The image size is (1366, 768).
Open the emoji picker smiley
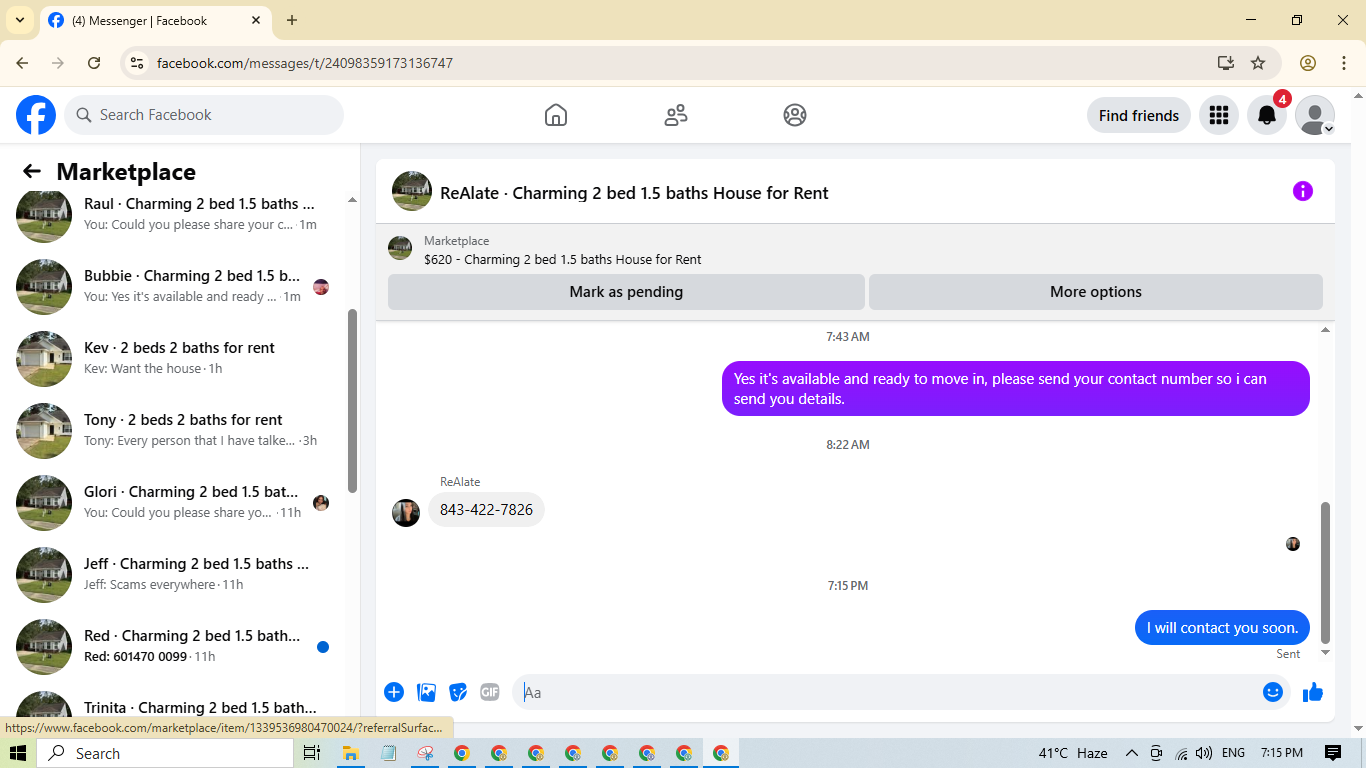coord(1273,692)
